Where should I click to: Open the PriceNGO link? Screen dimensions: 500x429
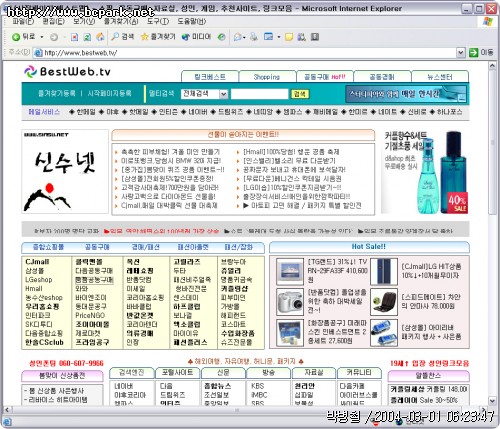click(x=90, y=315)
